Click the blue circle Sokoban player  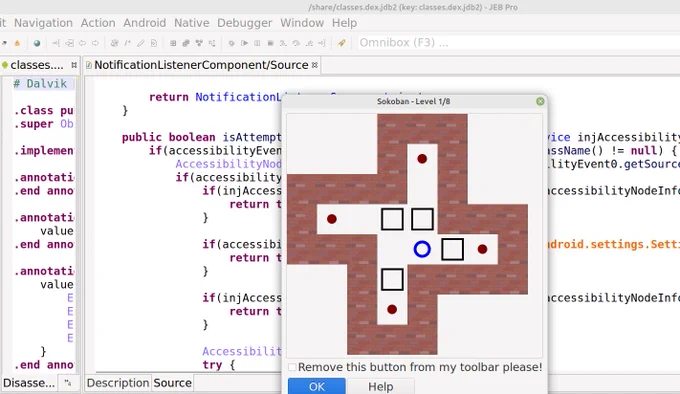422,249
